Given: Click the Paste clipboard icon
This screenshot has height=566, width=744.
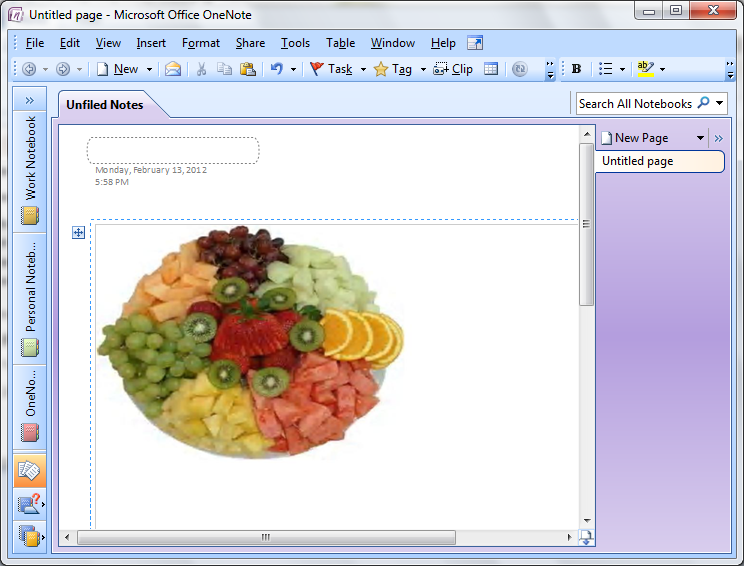Looking at the screenshot, I should pyautogui.click(x=247, y=69).
